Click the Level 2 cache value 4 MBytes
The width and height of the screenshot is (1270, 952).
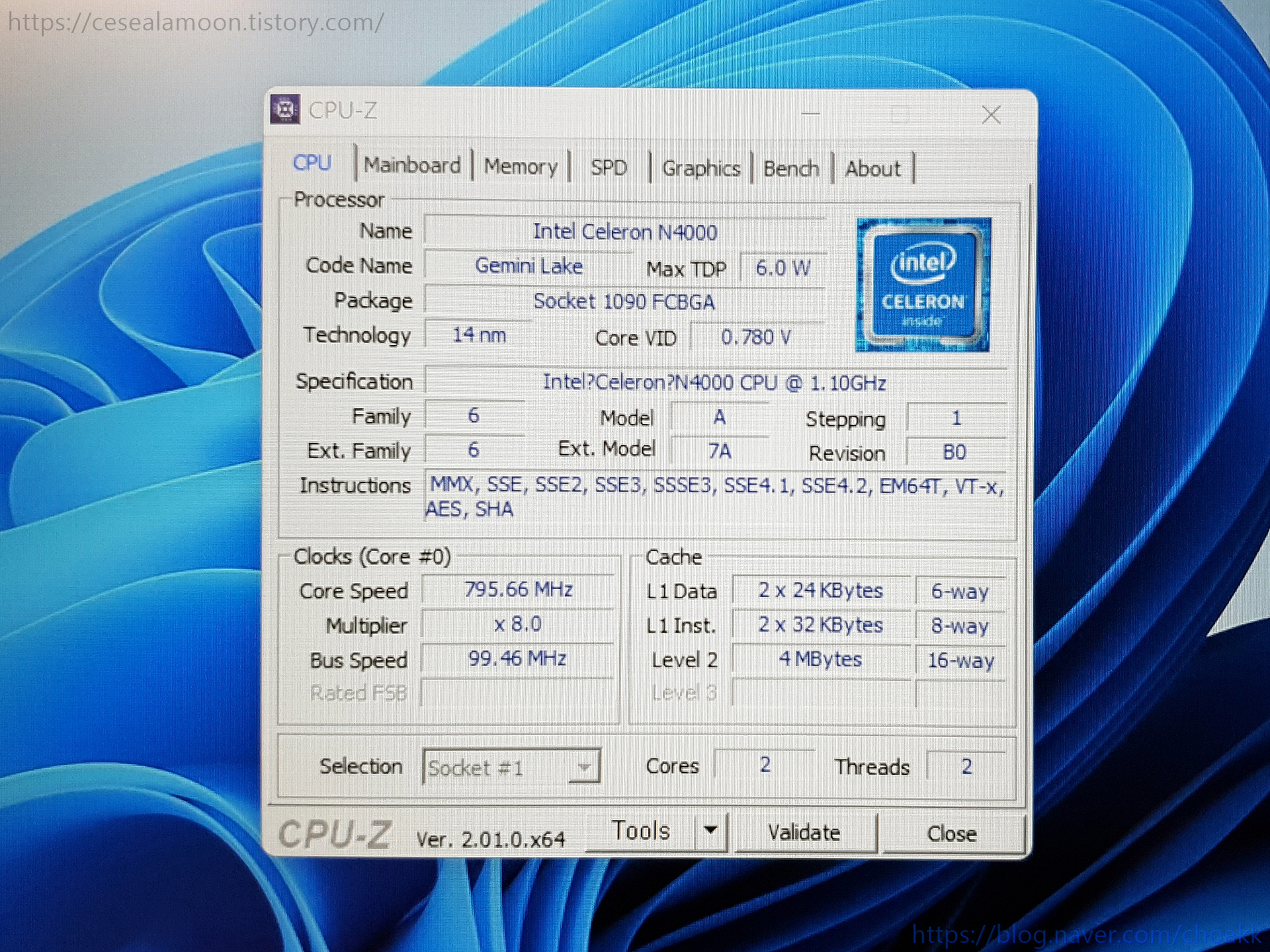coord(821,659)
